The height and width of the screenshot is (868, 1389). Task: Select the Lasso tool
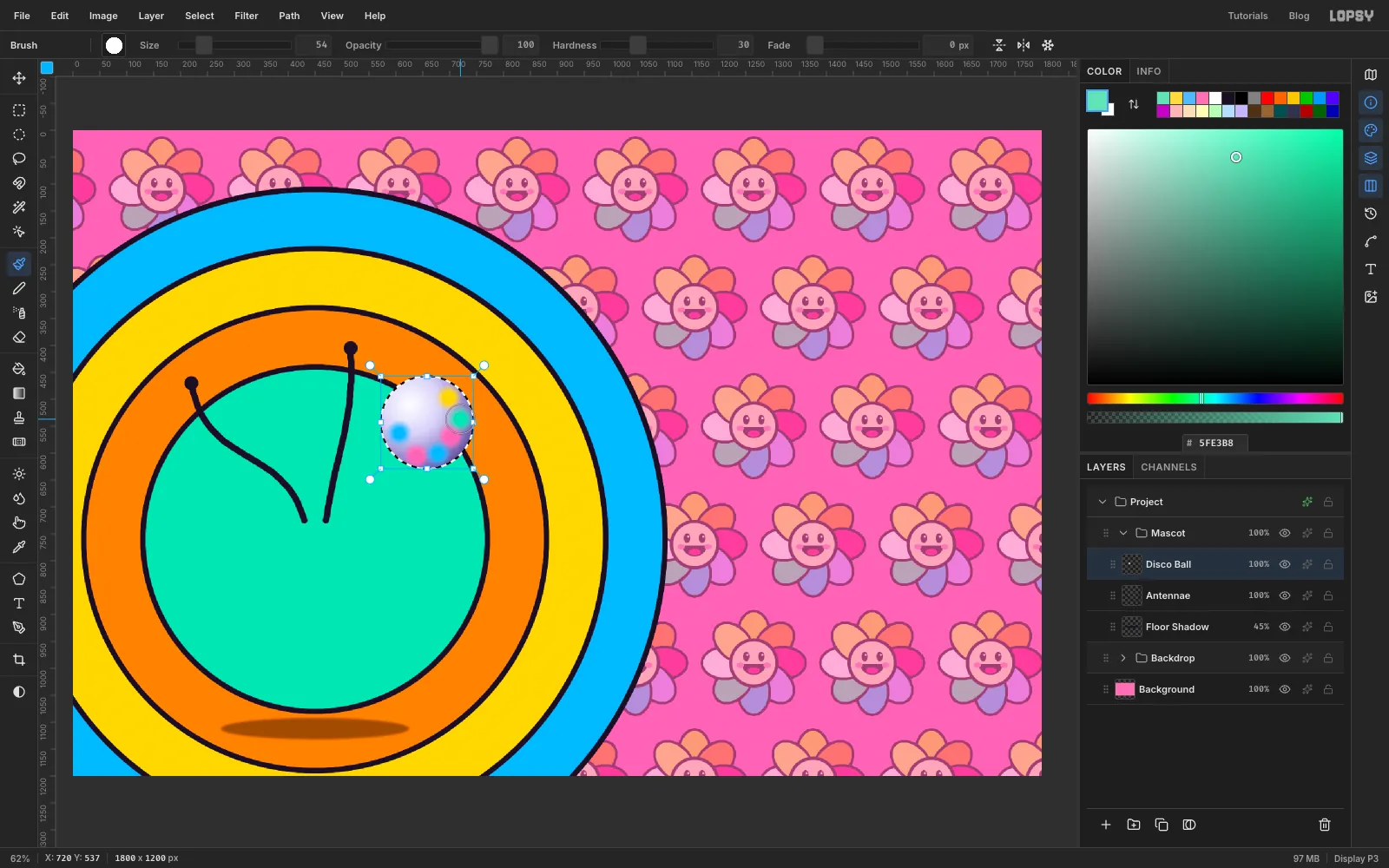(18, 159)
